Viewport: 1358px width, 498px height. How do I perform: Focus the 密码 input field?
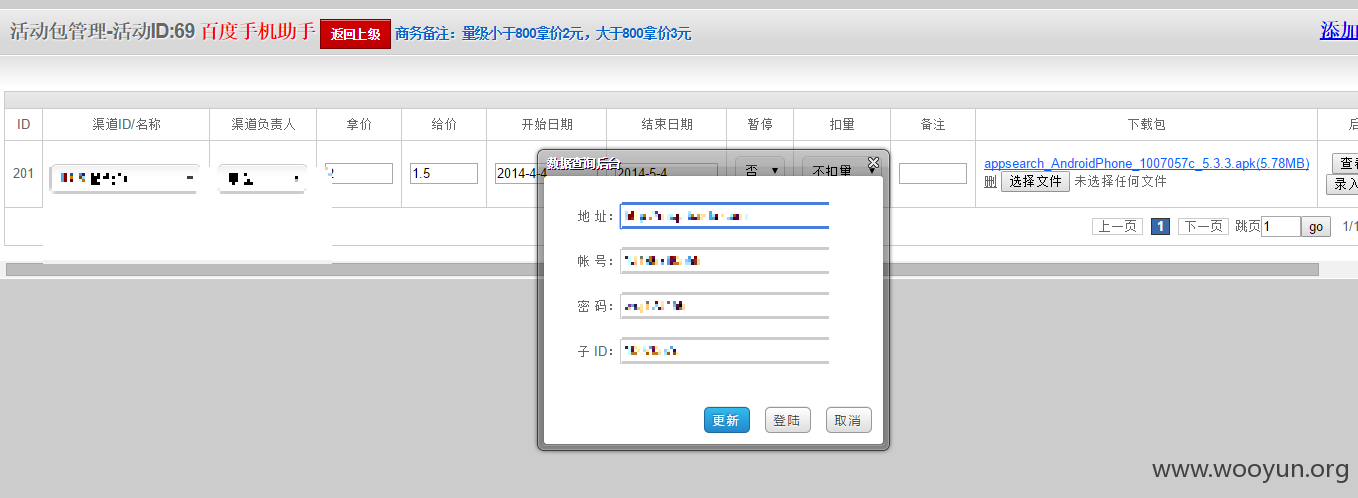click(725, 306)
